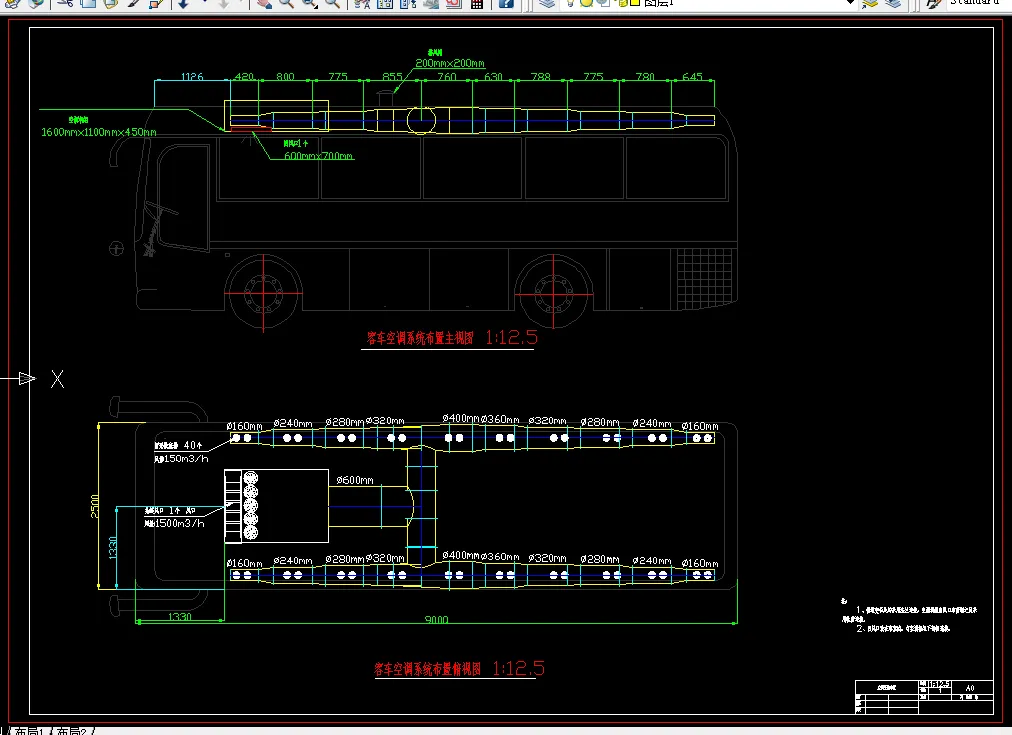Toggle the layer on/off light bulb
This screenshot has height=735, width=1012.
click(571, 3)
